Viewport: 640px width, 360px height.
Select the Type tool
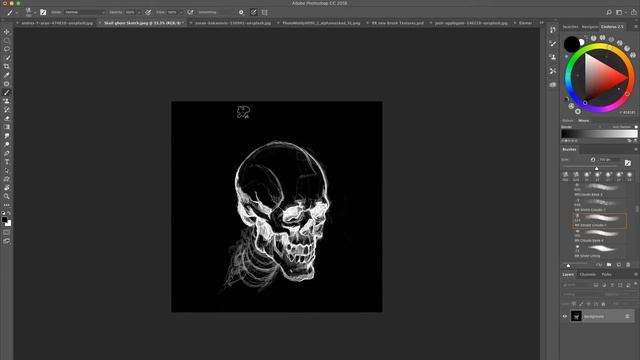pyautogui.click(x=7, y=162)
